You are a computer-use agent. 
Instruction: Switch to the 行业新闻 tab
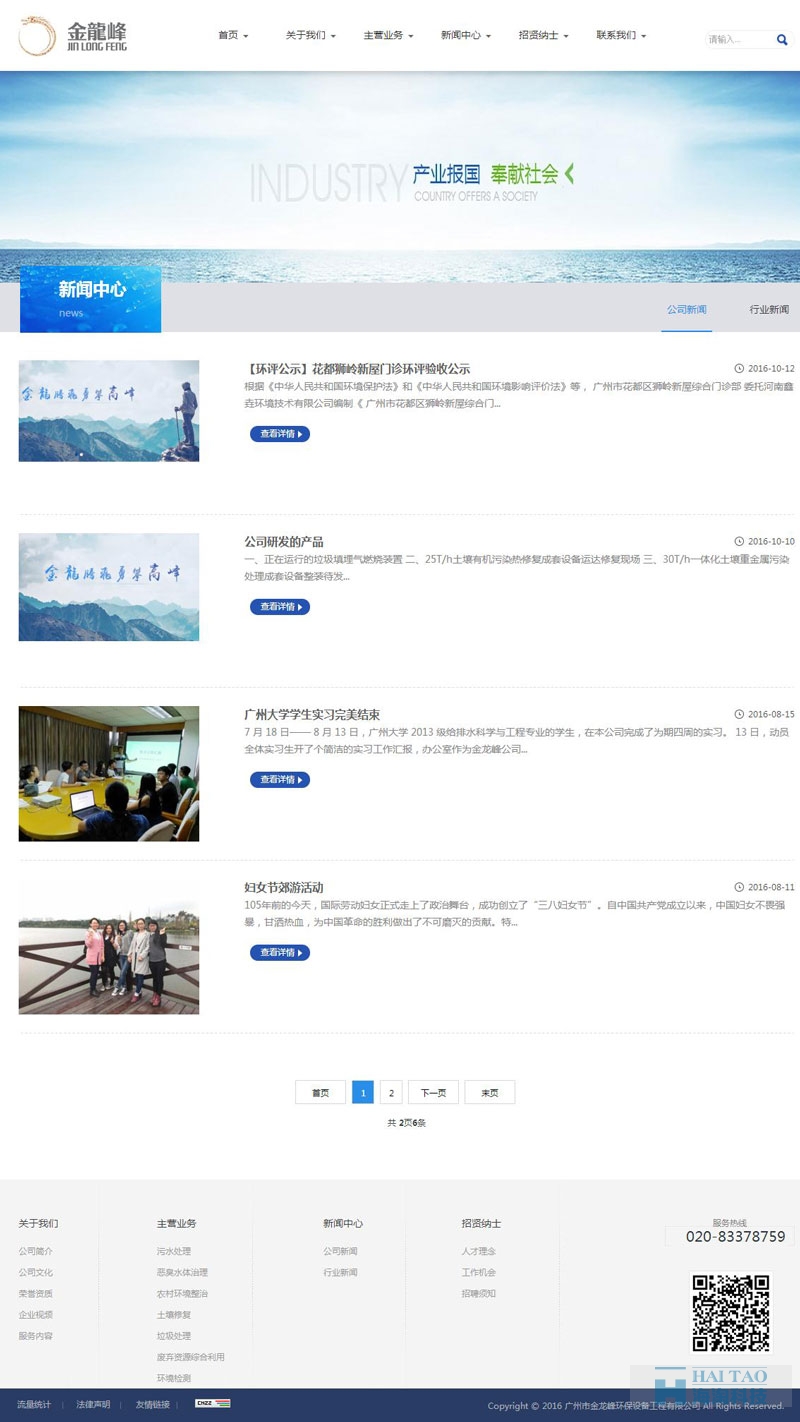pos(769,310)
